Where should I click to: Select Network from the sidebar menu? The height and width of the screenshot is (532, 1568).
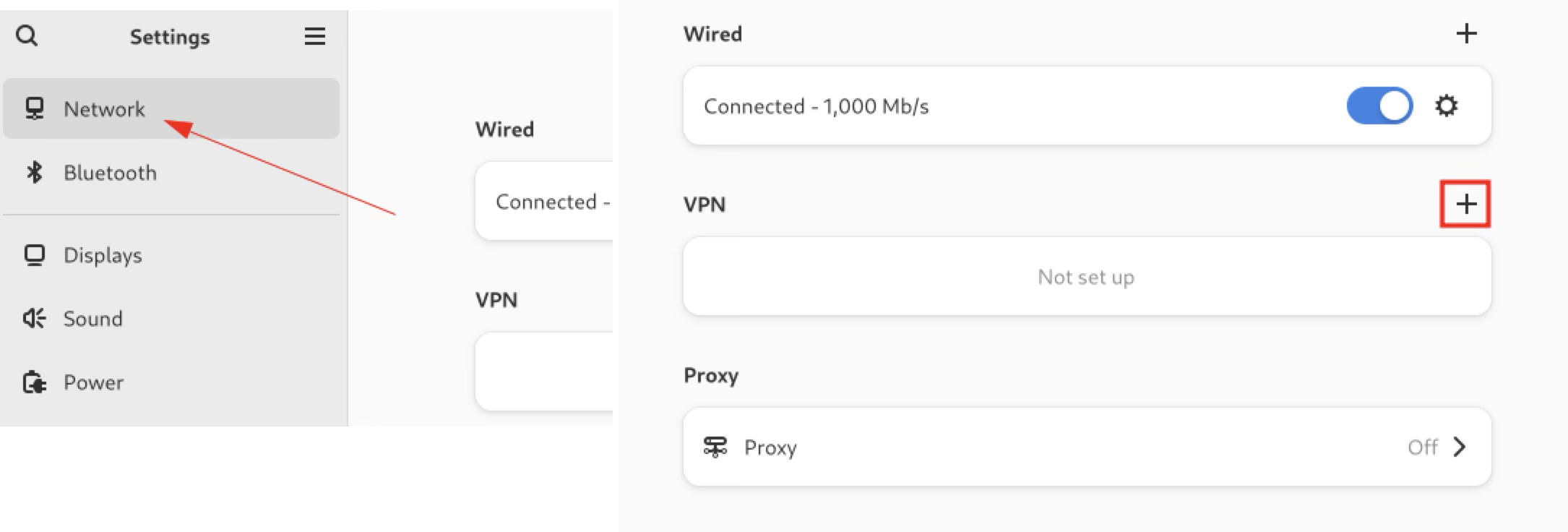click(104, 109)
